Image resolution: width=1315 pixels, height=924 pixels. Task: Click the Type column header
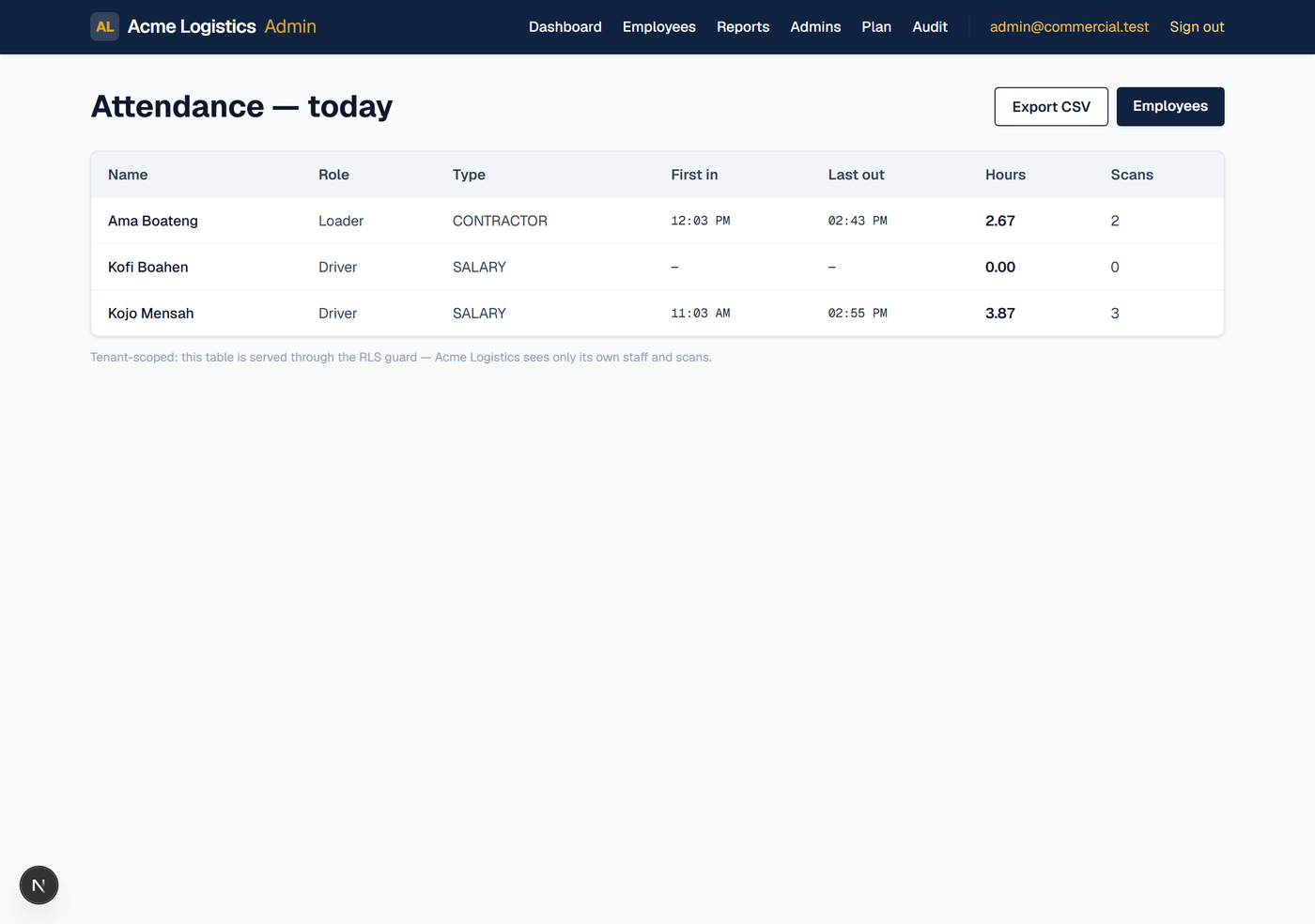click(469, 175)
